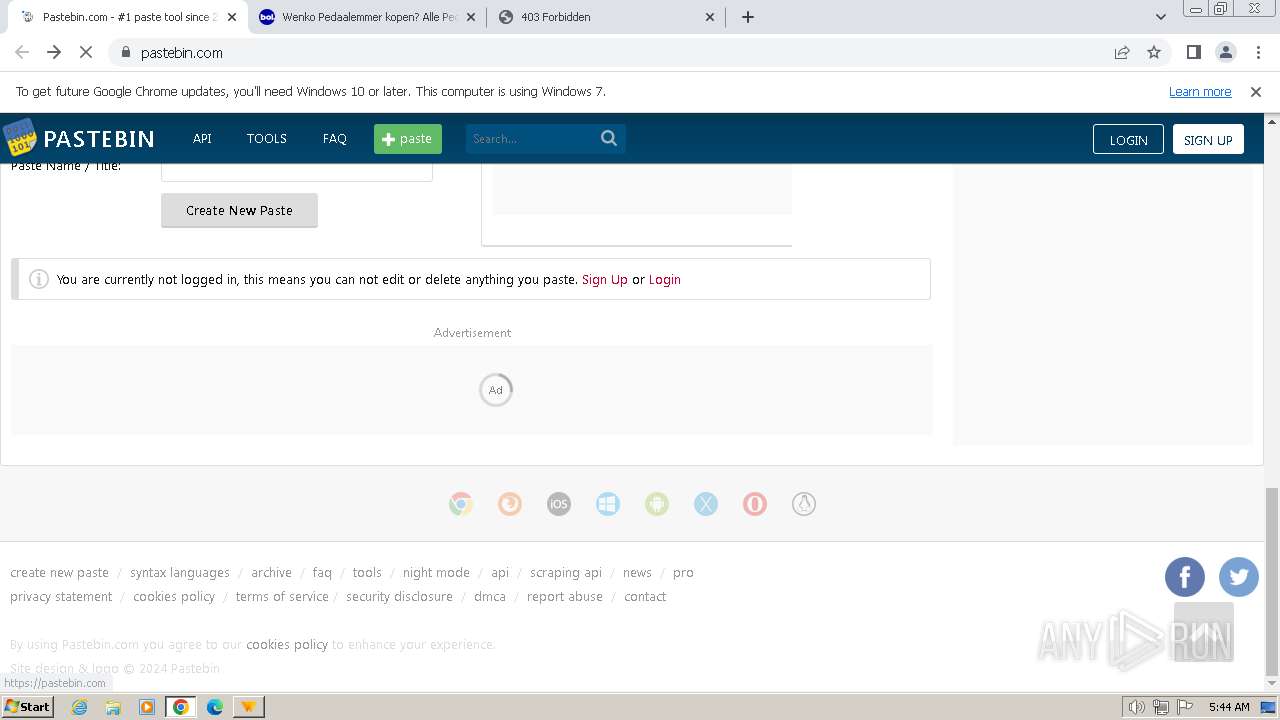
Task: View site information padlock icon
Action: pyautogui.click(x=125, y=52)
